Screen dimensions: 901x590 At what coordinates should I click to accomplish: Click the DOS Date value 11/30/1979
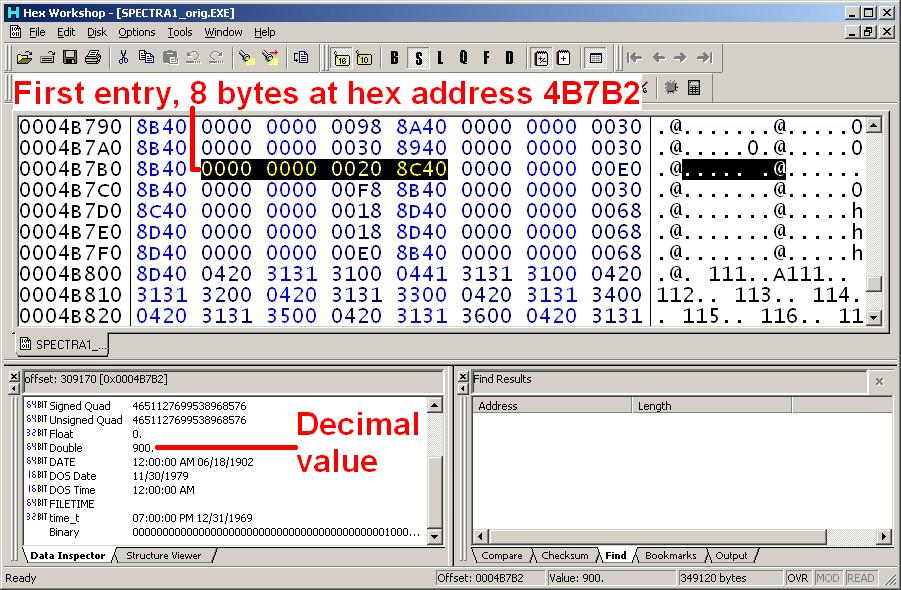(160, 476)
